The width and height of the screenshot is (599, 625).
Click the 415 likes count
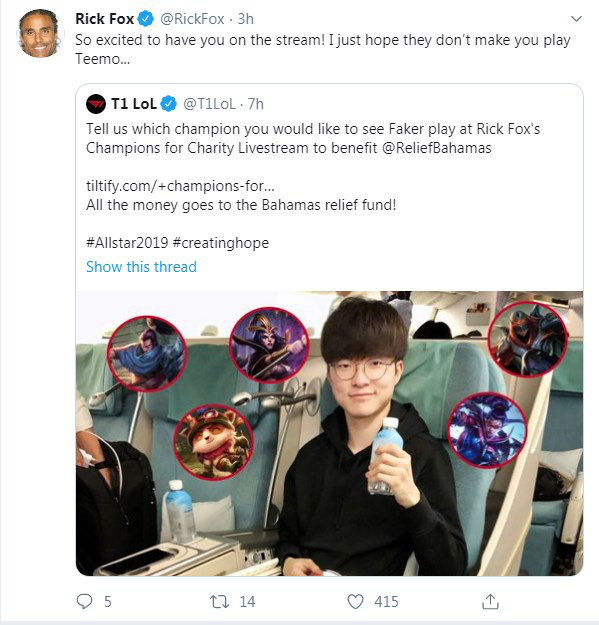coord(386,601)
